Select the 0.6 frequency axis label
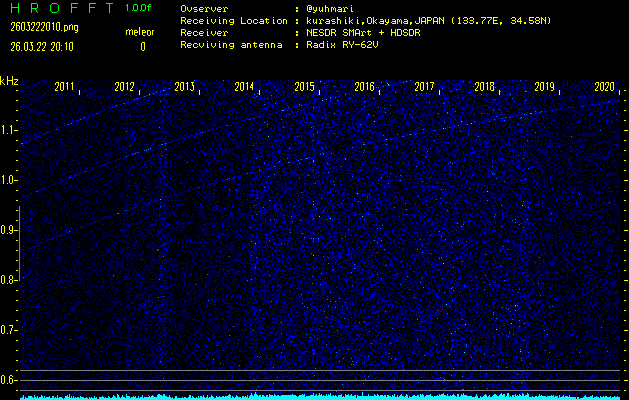Viewport: 629px width, 400px height. (x=8, y=380)
